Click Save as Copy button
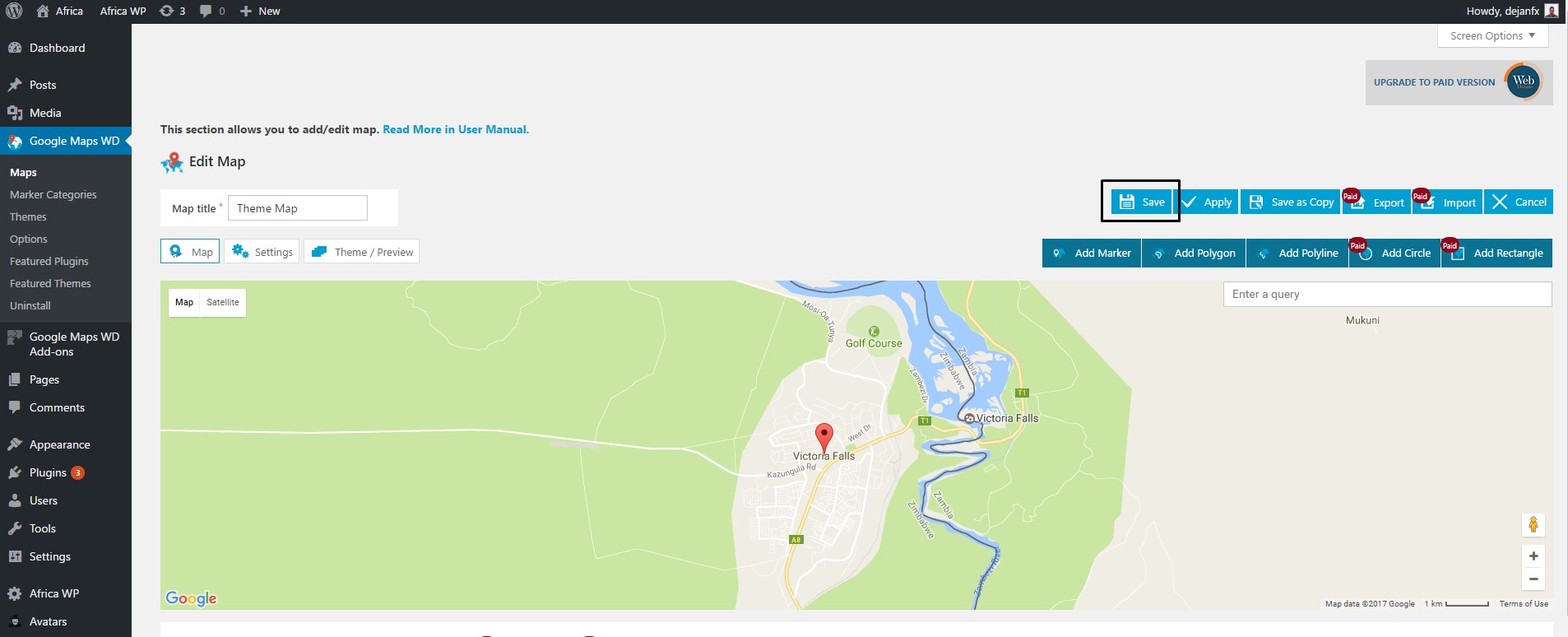The width and height of the screenshot is (1568, 637). [1291, 202]
